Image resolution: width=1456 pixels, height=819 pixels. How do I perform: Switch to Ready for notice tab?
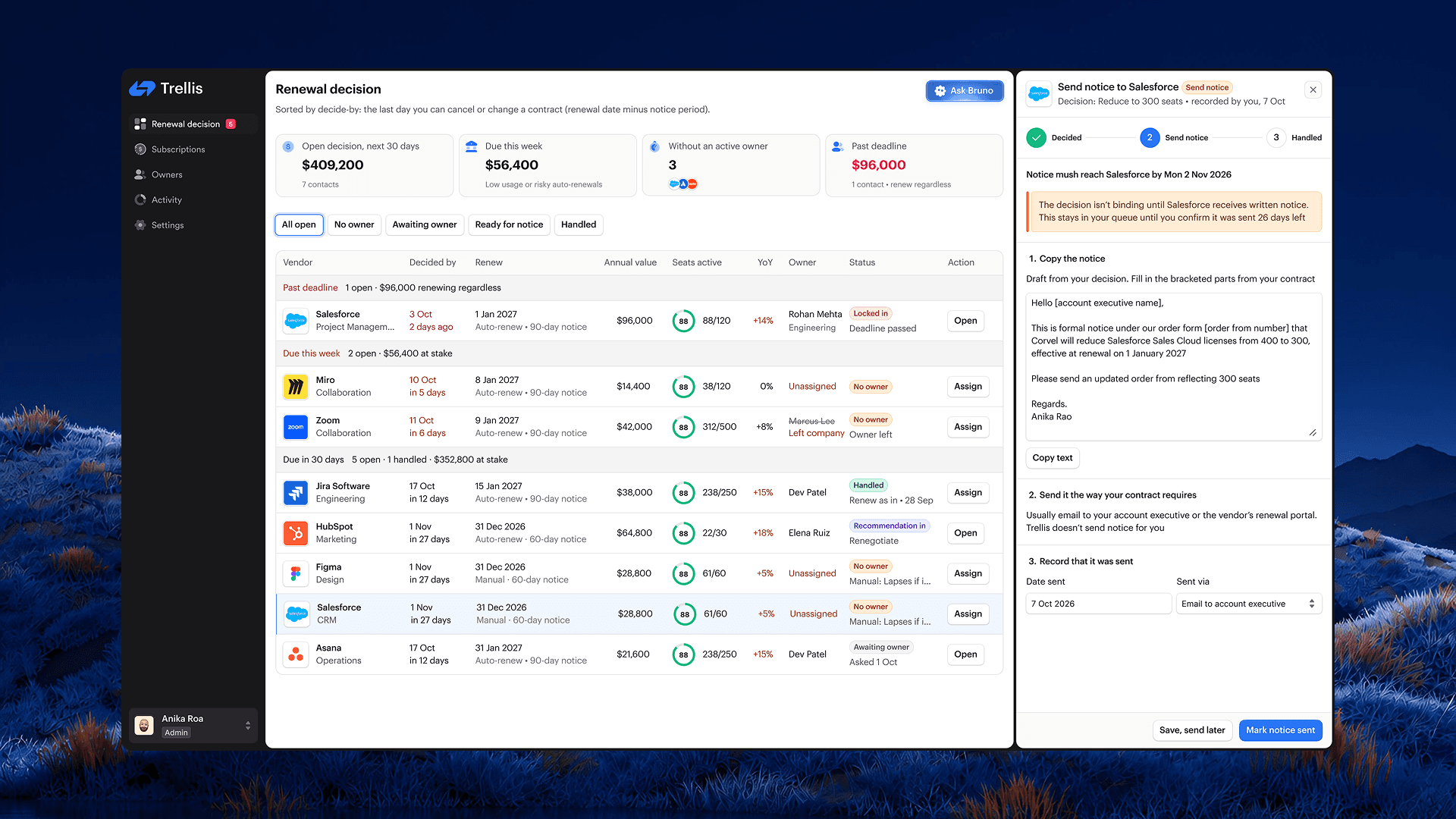point(509,224)
